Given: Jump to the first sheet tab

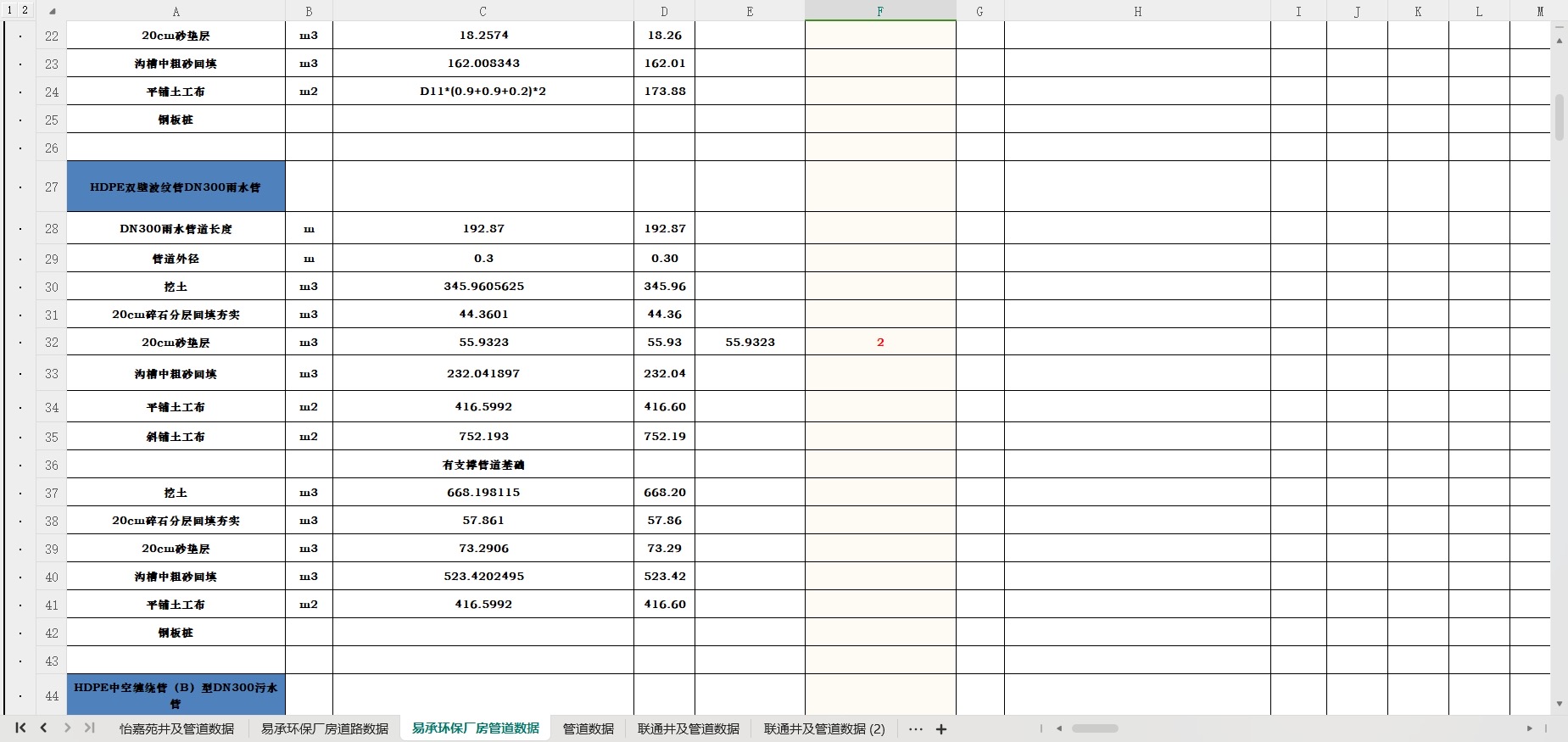Looking at the screenshot, I should (20, 728).
